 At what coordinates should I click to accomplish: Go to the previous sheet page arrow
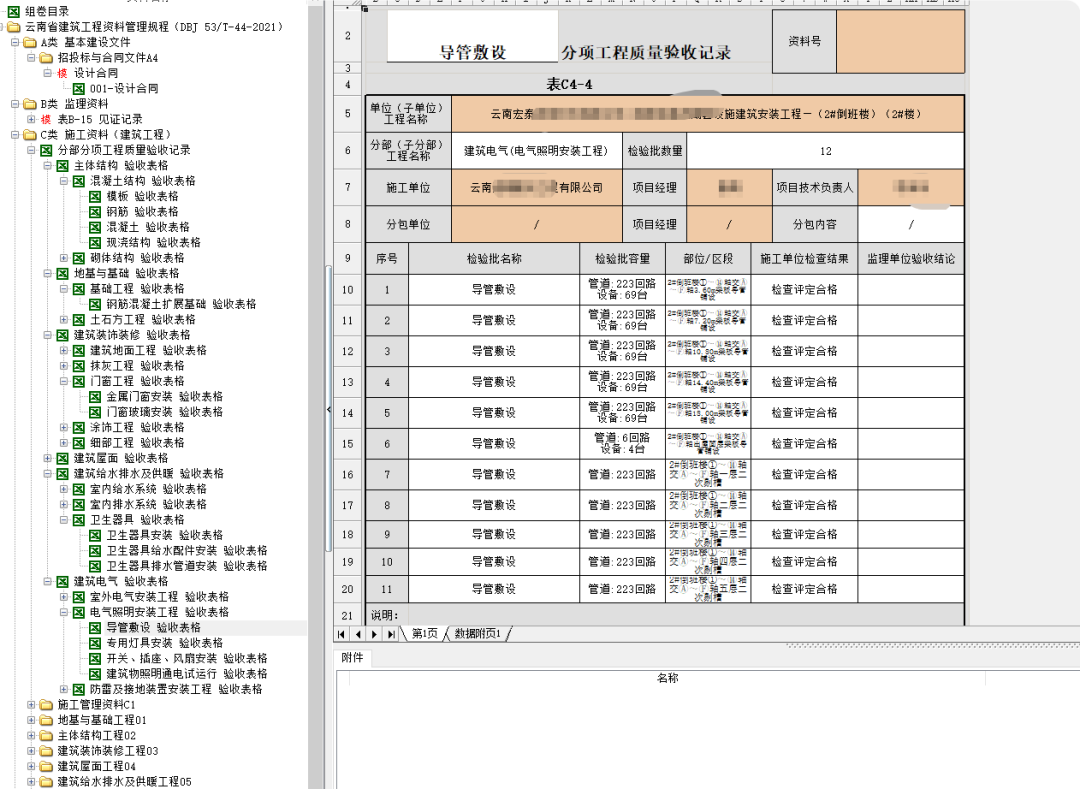pos(358,634)
